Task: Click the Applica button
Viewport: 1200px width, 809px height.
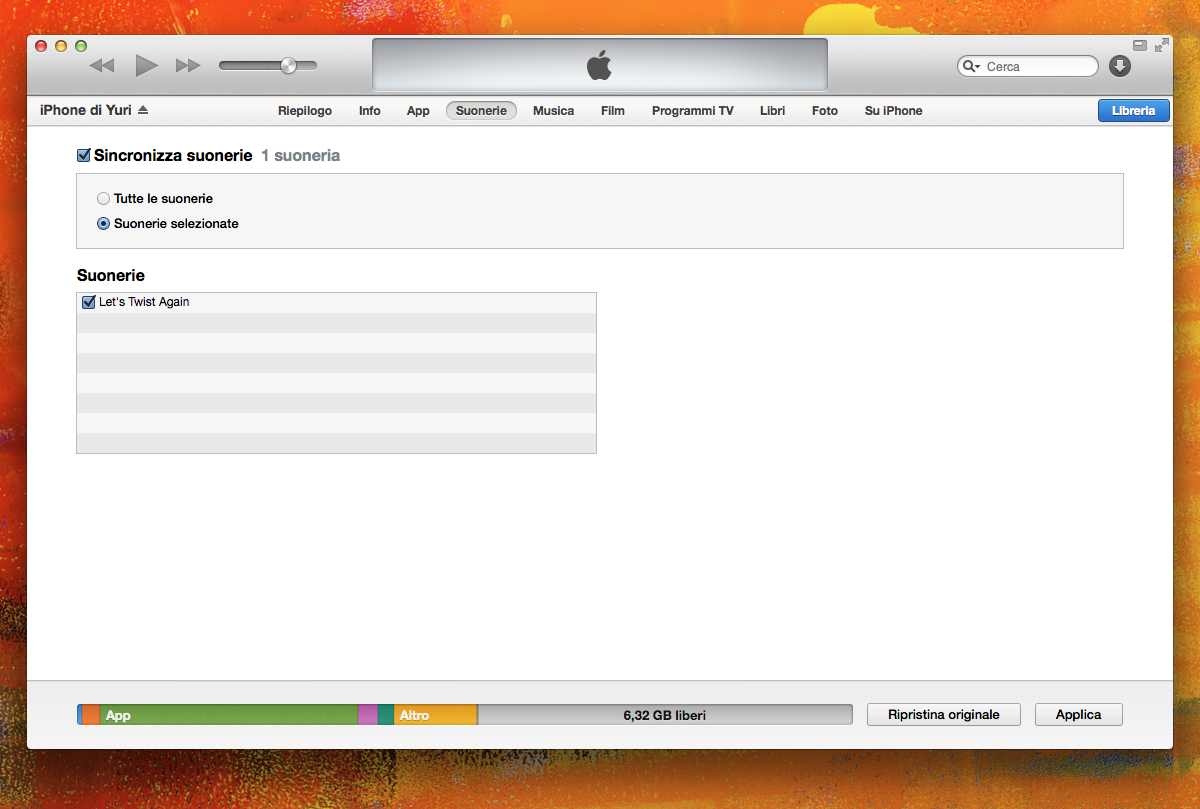Action: click(1079, 715)
